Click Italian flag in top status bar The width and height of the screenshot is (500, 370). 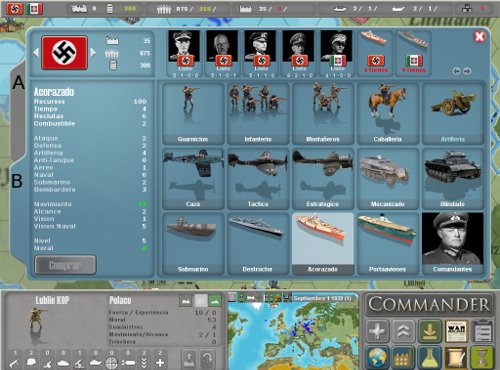(34, 9)
